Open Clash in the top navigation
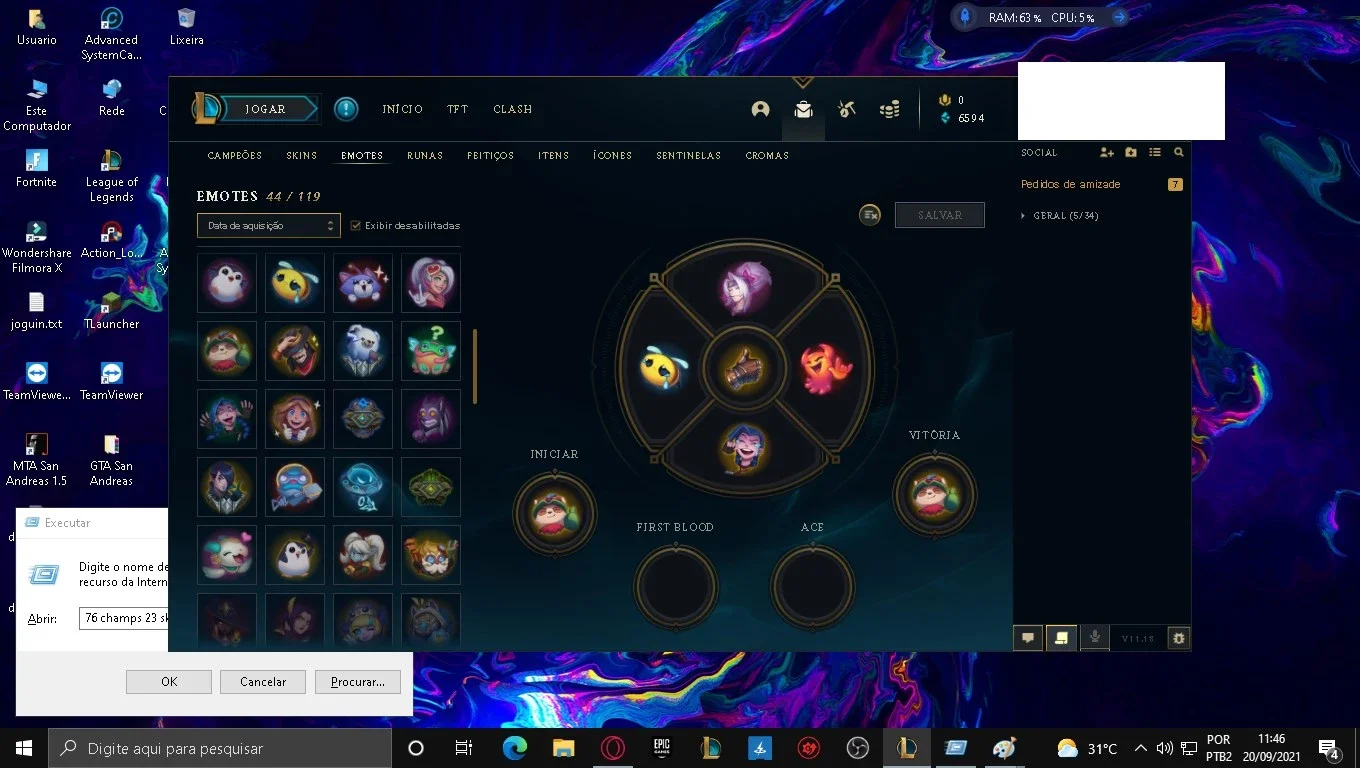Image resolution: width=1360 pixels, height=768 pixels. coord(513,109)
